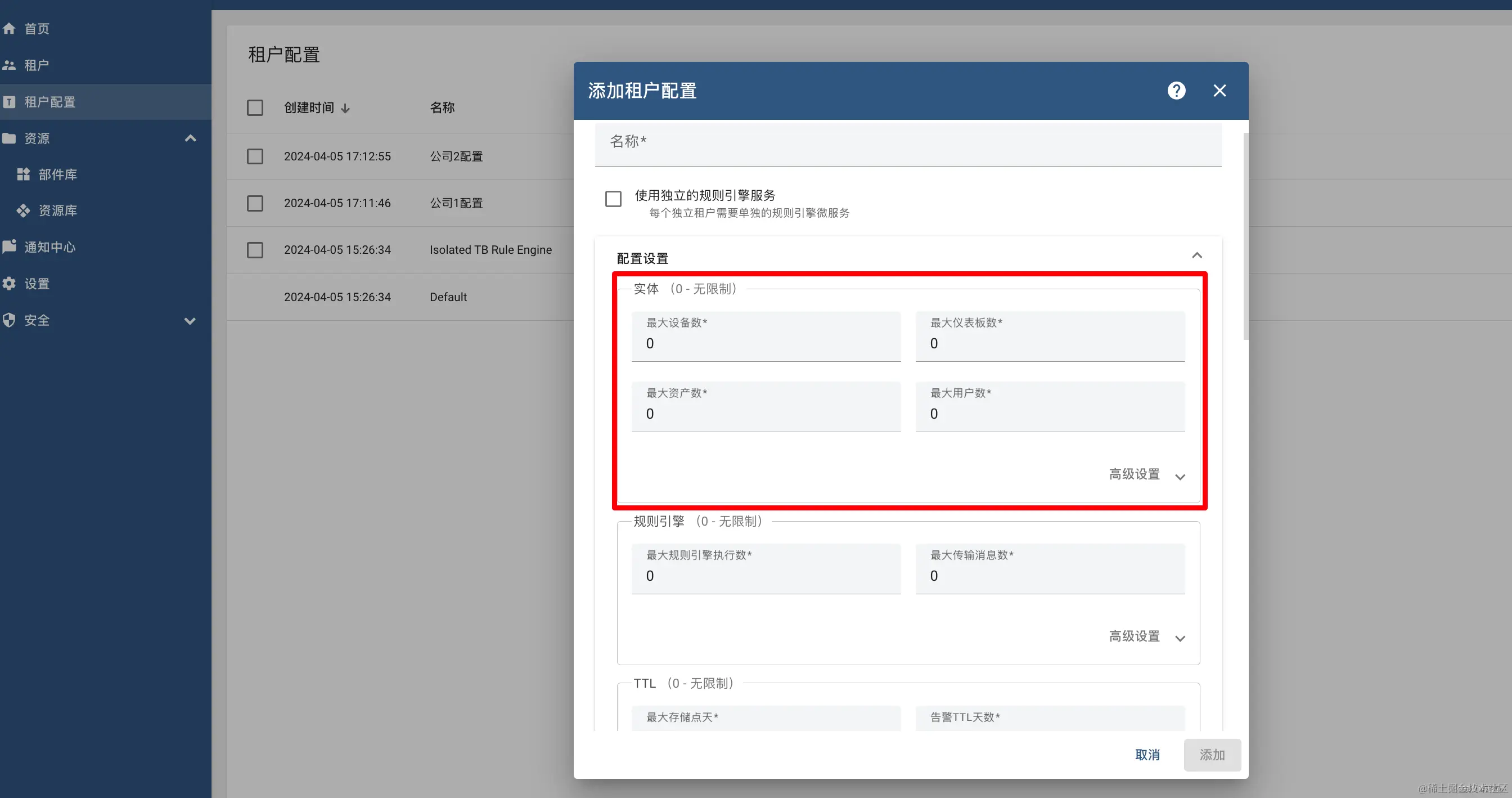
Task: Click the help question mark icon
Action: pos(1176,91)
